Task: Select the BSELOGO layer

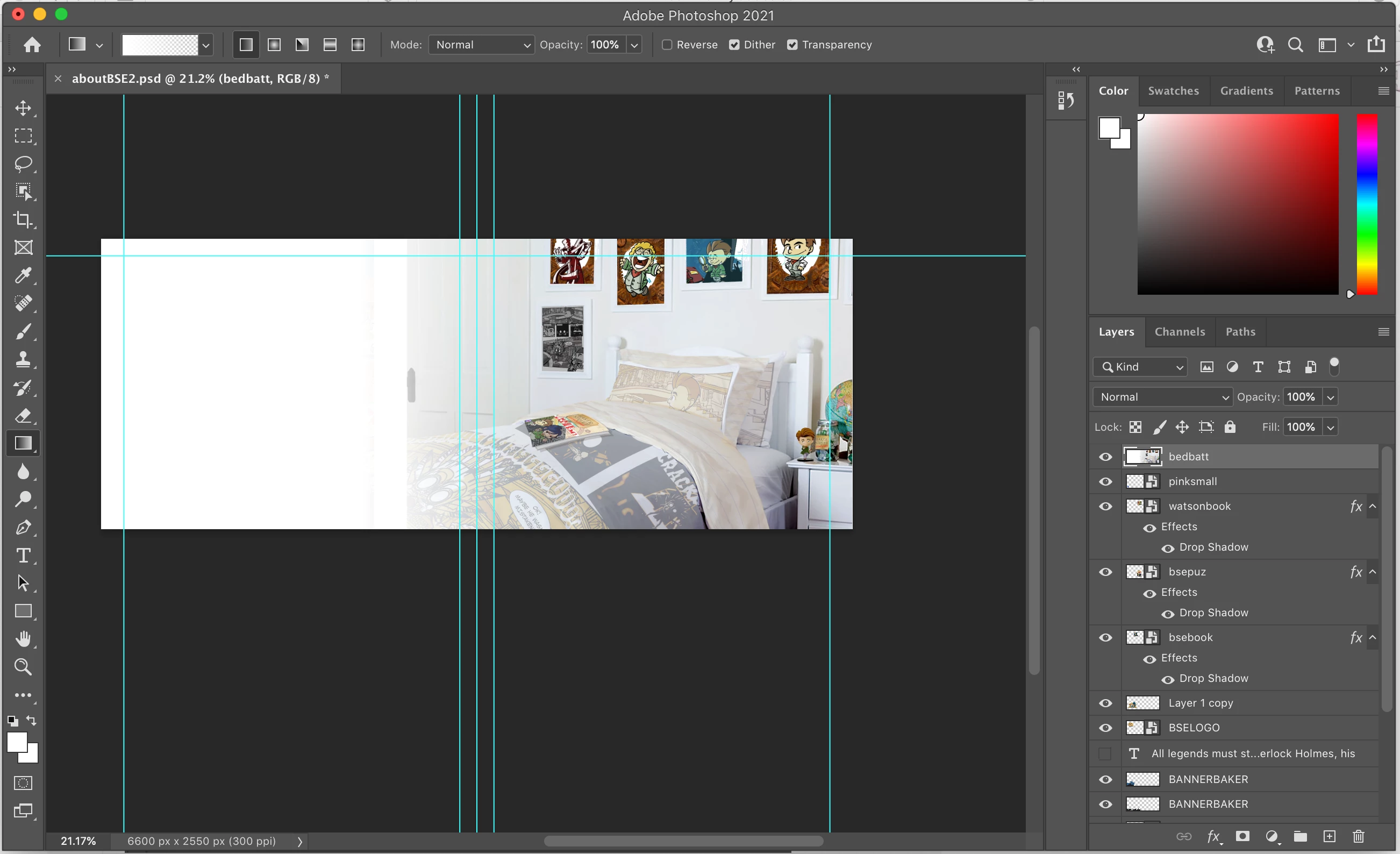Action: [x=1194, y=728]
